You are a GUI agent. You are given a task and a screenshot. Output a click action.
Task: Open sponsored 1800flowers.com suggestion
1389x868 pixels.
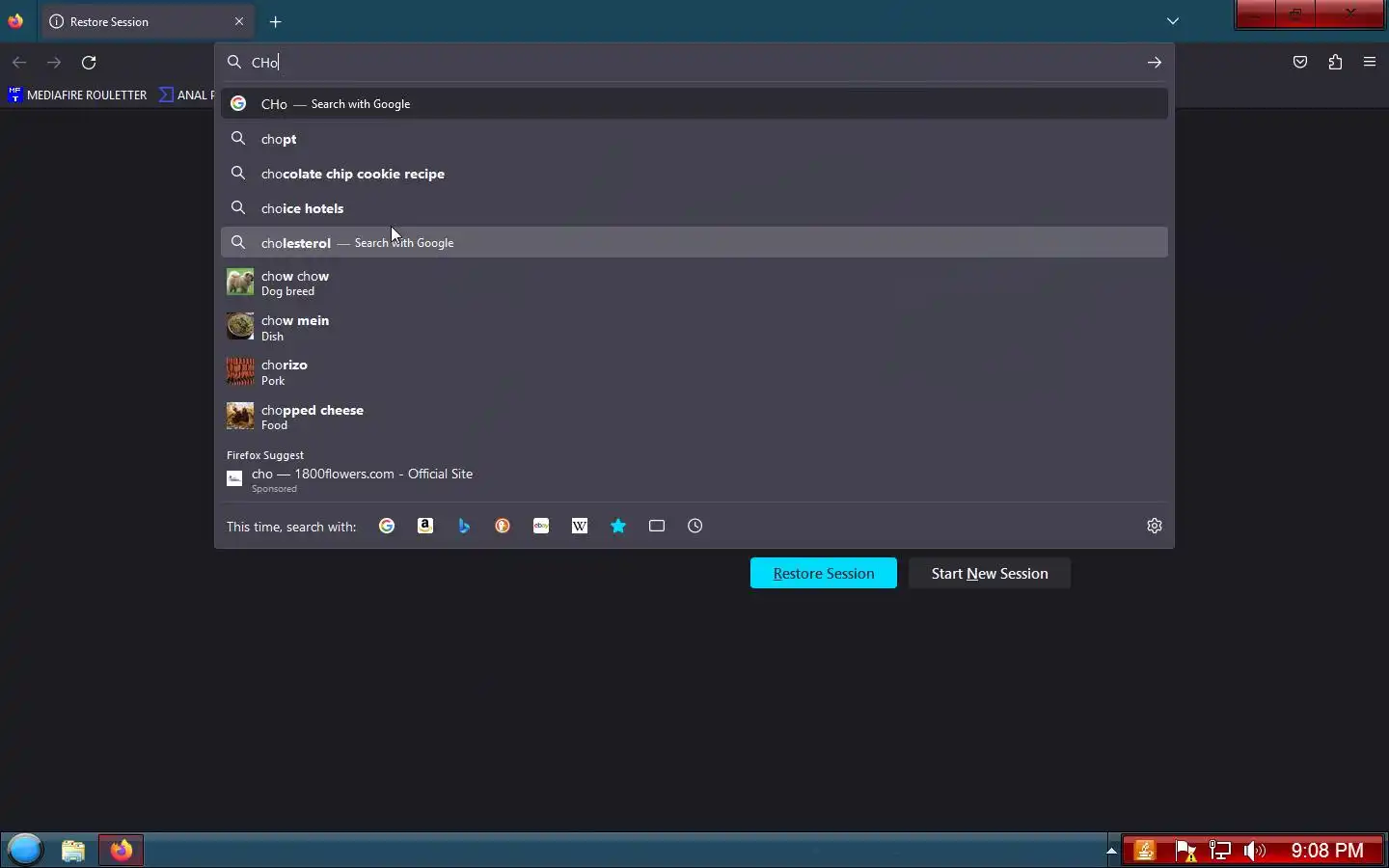(694, 479)
